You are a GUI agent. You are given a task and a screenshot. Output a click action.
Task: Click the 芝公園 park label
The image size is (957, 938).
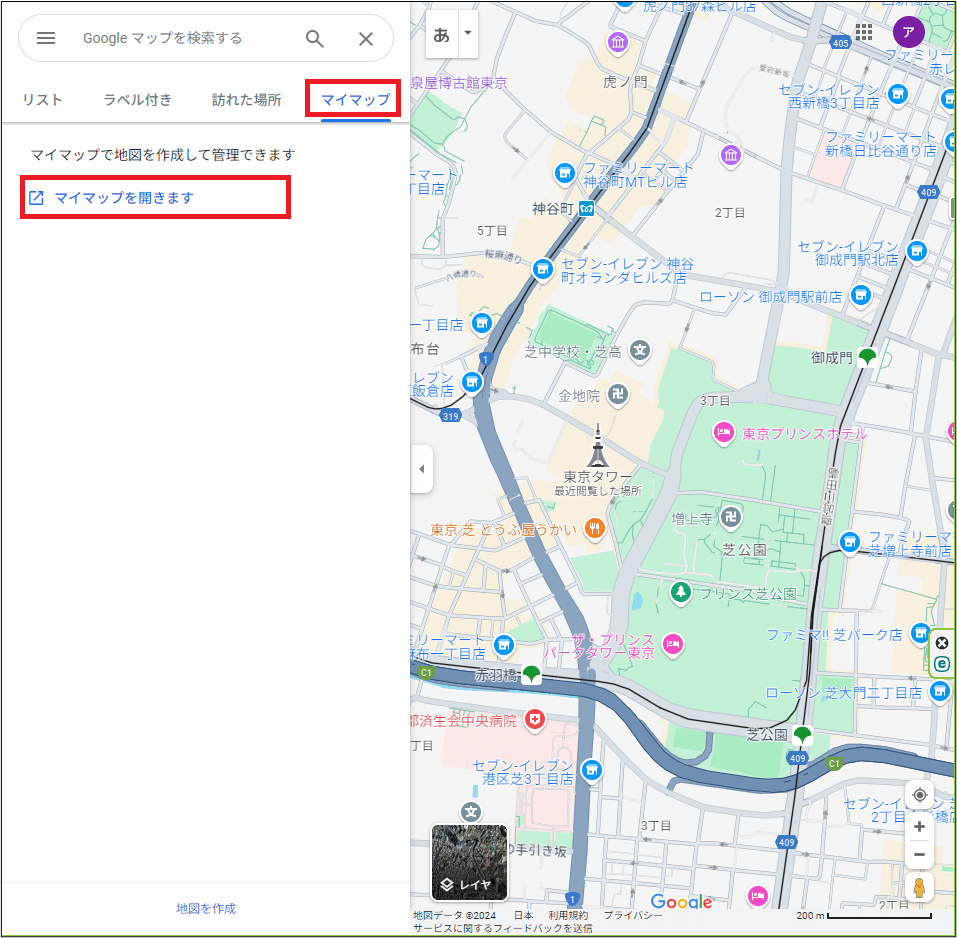click(744, 550)
